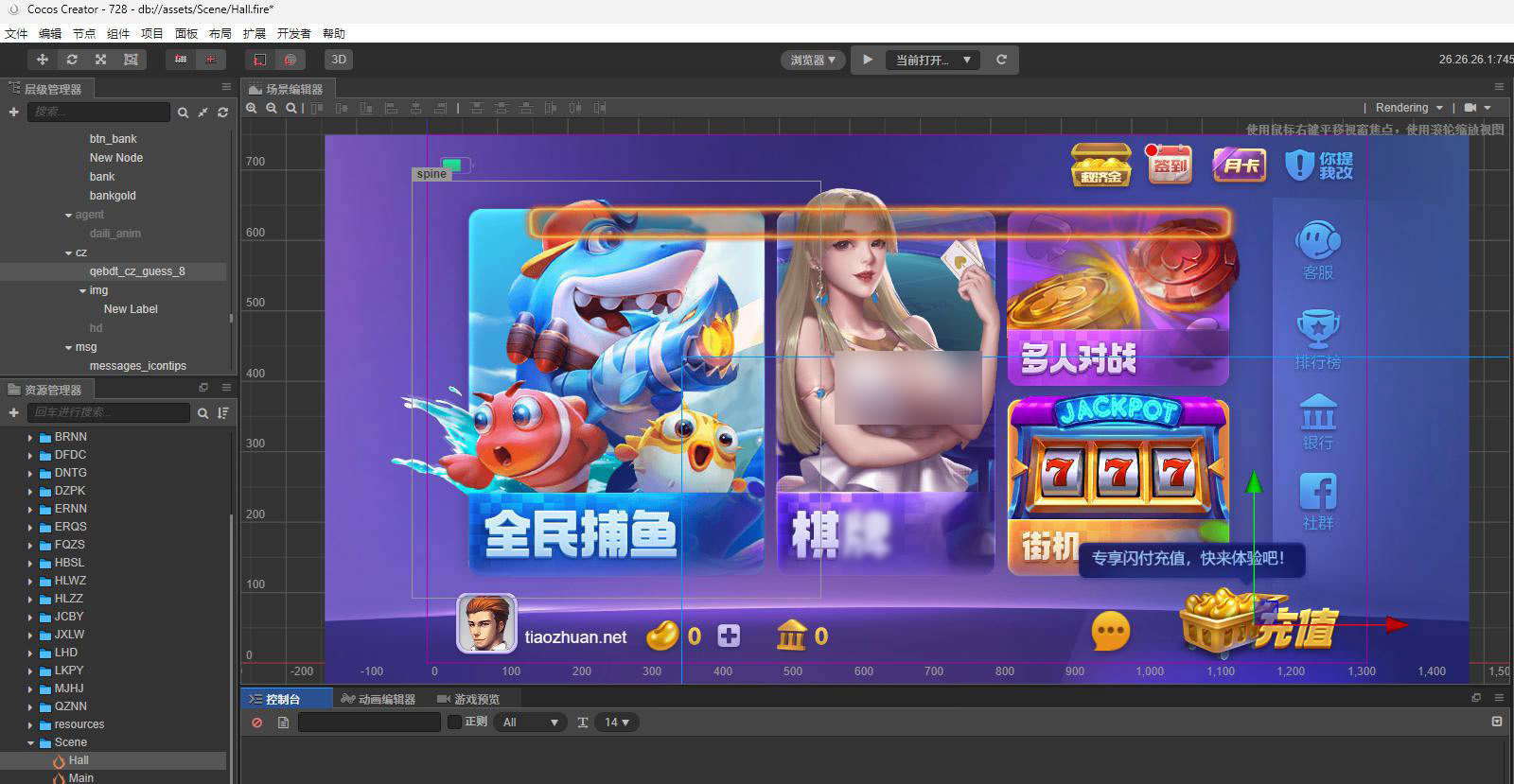The height and width of the screenshot is (784, 1514).
Task: Open the assets panel hamburger menu
Action: pyautogui.click(x=226, y=388)
